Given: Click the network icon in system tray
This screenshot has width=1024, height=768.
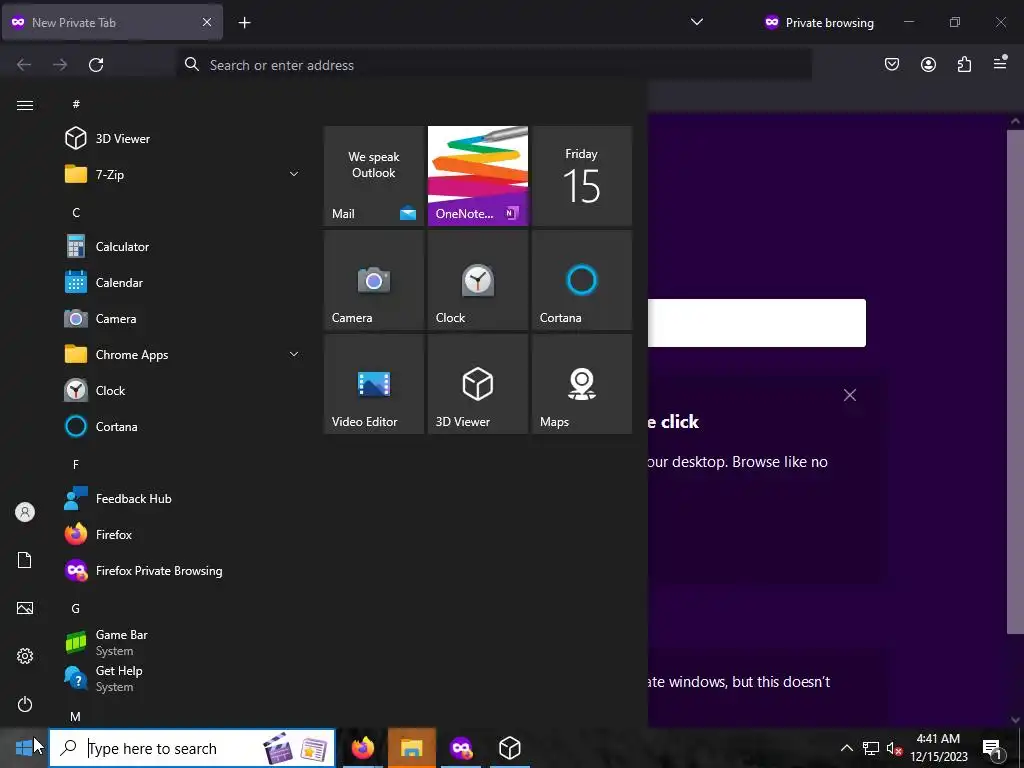Looking at the screenshot, I should tap(871, 748).
